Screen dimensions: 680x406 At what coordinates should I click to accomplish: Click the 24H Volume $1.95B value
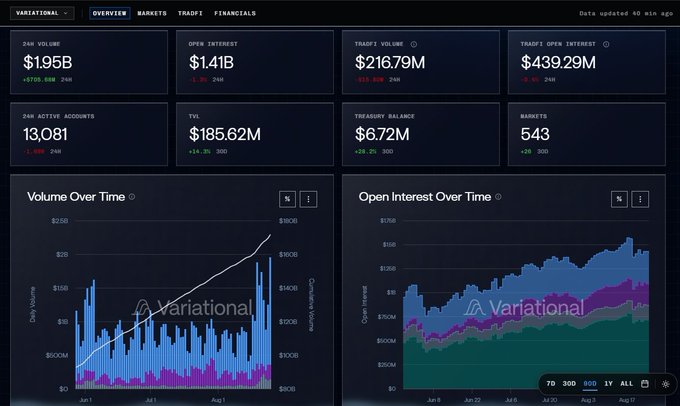click(48, 62)
